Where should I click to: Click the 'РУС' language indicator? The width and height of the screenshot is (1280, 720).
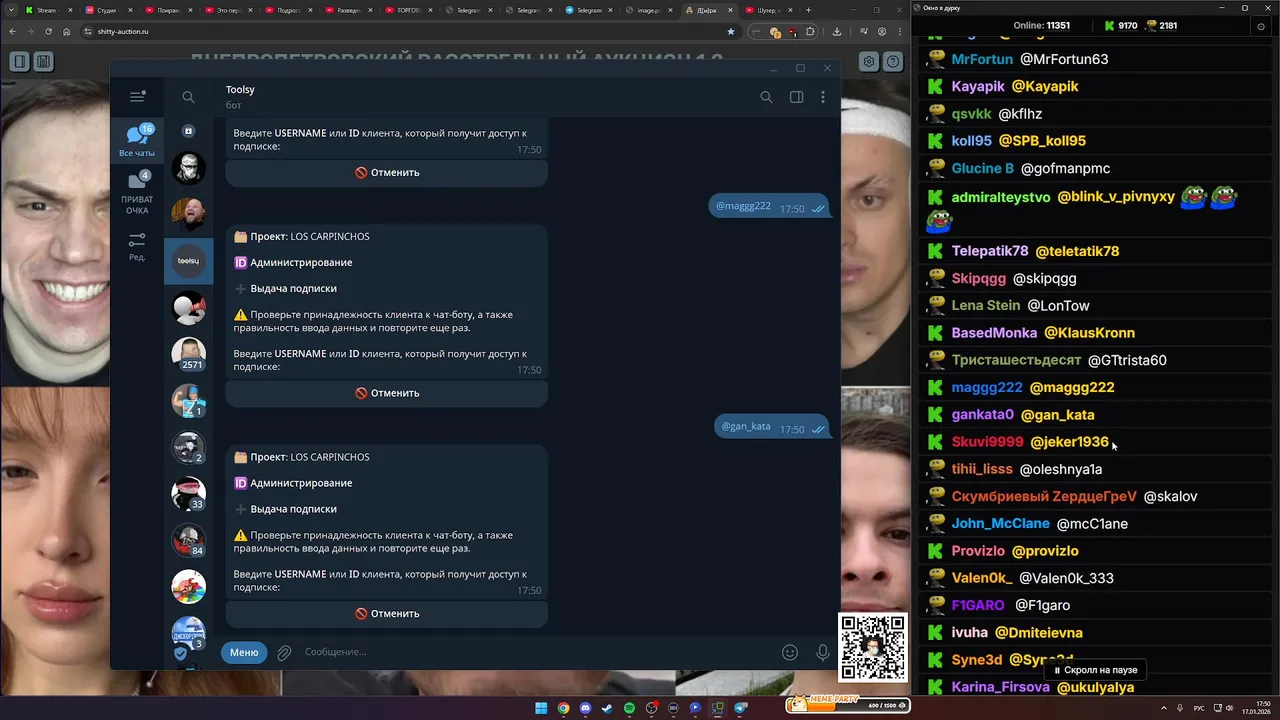coord(1199,708)
